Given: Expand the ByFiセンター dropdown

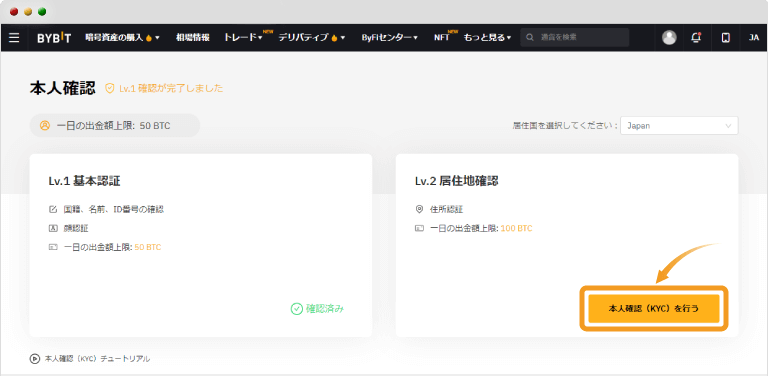Looking at the screenshot, I should 389,37.
